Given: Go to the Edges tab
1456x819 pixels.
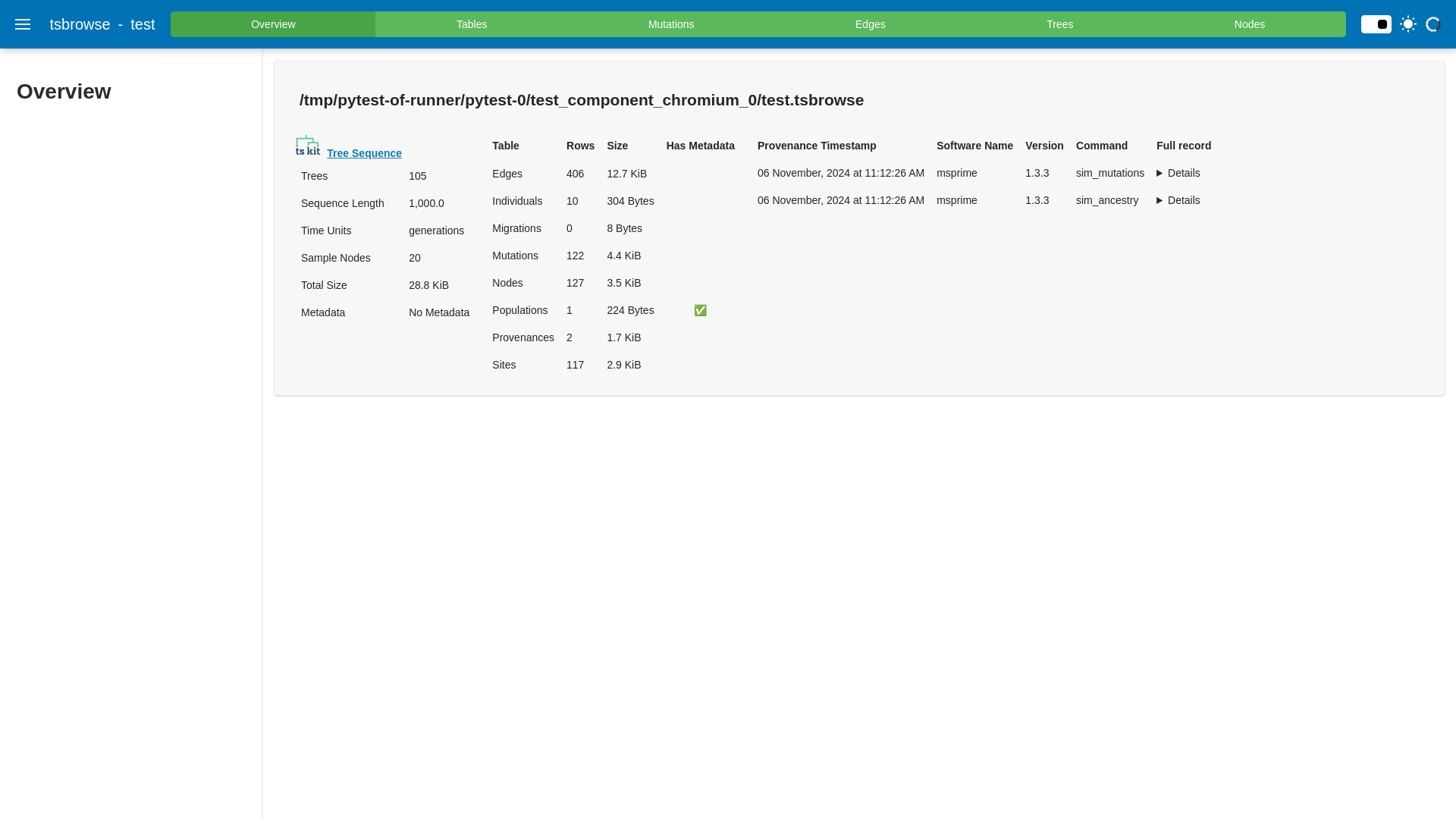Looking at the screenshot, I should point(870,24).
